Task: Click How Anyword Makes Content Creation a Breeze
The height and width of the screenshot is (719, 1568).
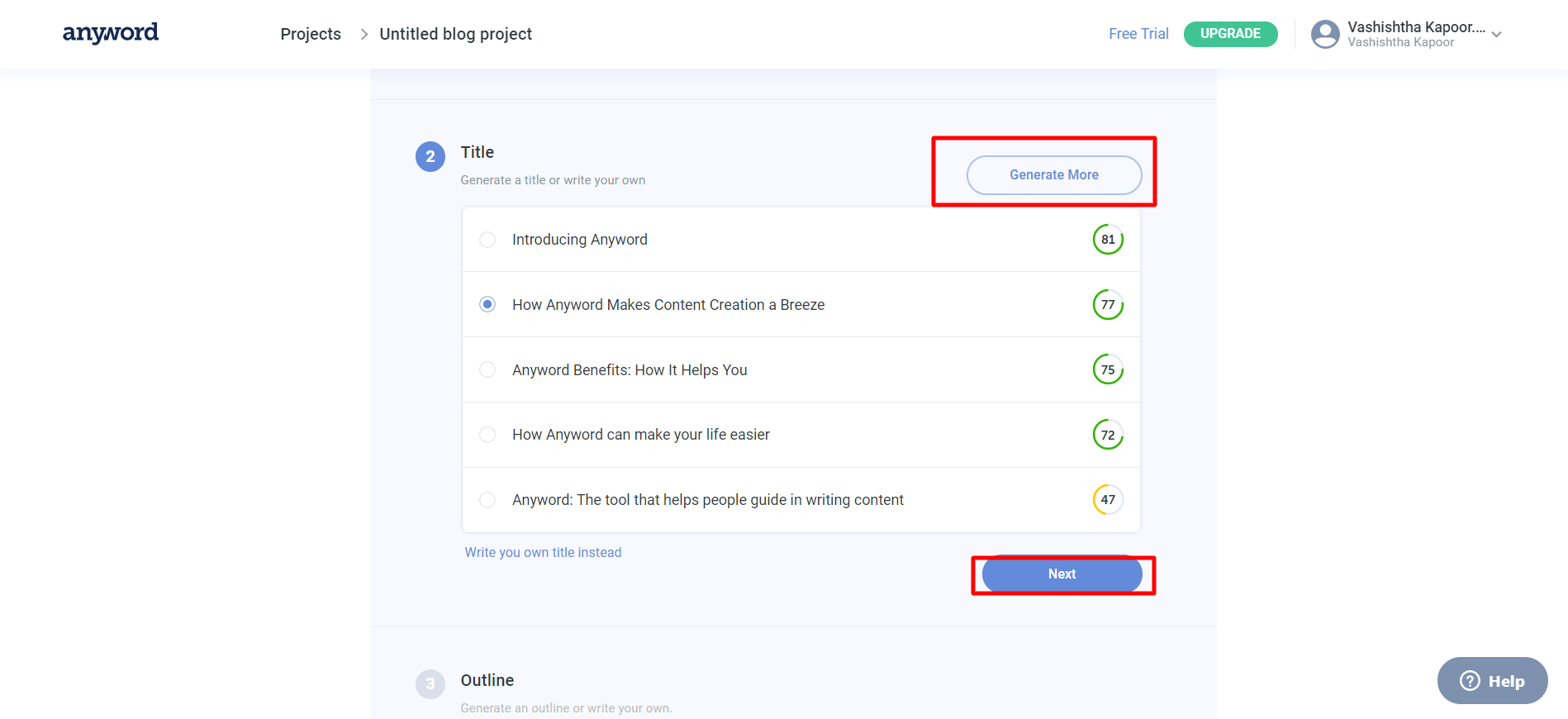Action: [x=668, y=305]
